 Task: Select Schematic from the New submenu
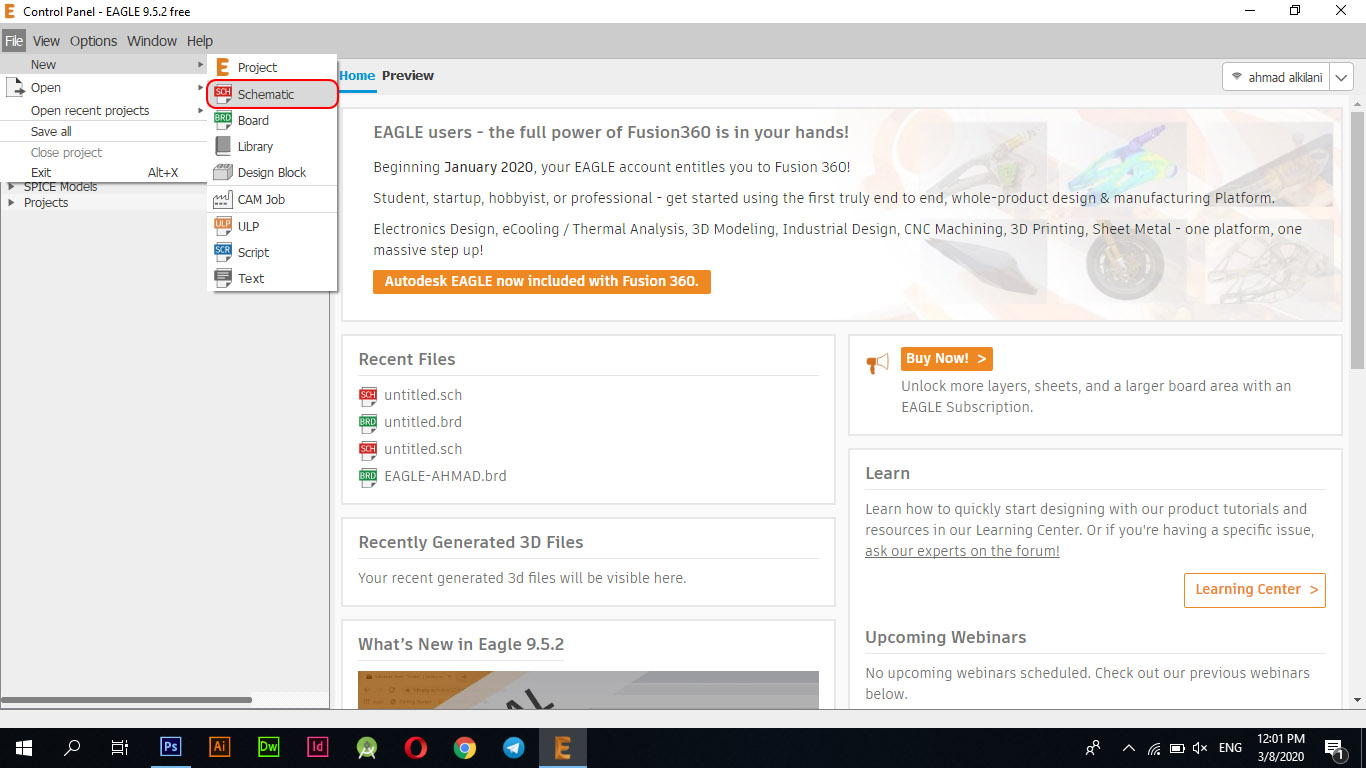[273, 94]
